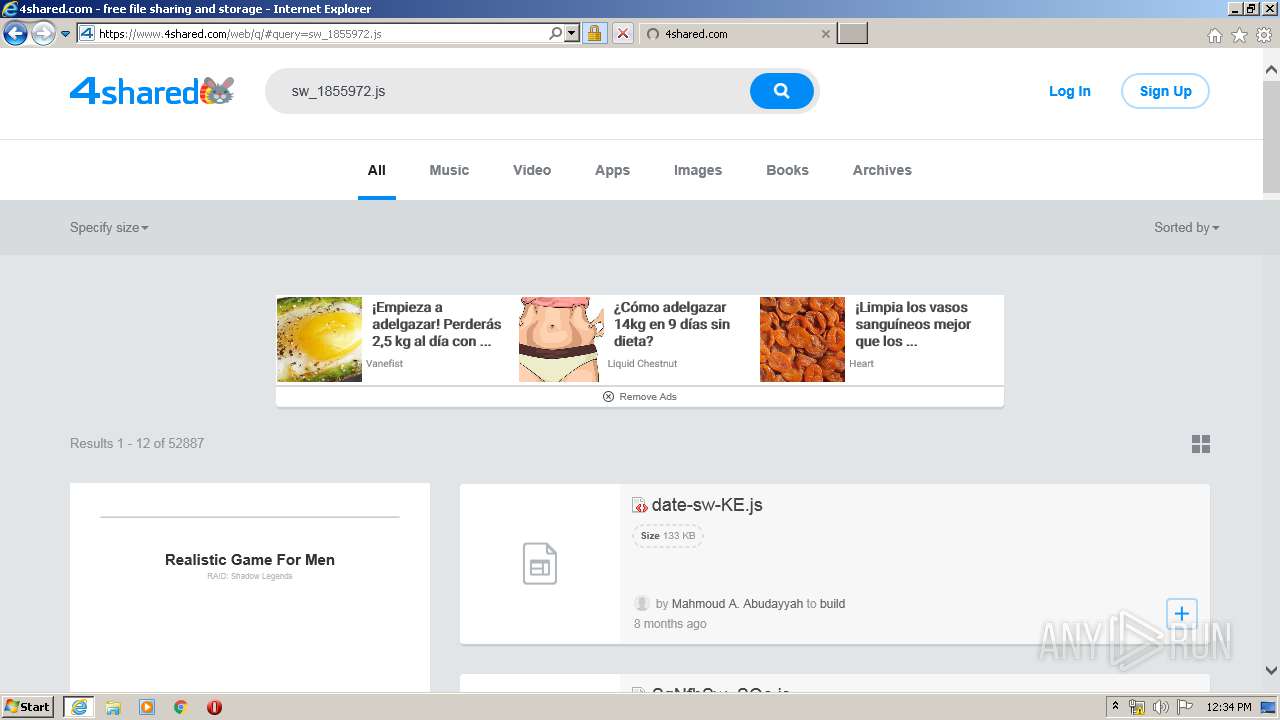
Task: Open the Internet Explorer Home icon
Action: pos(1214,35)
